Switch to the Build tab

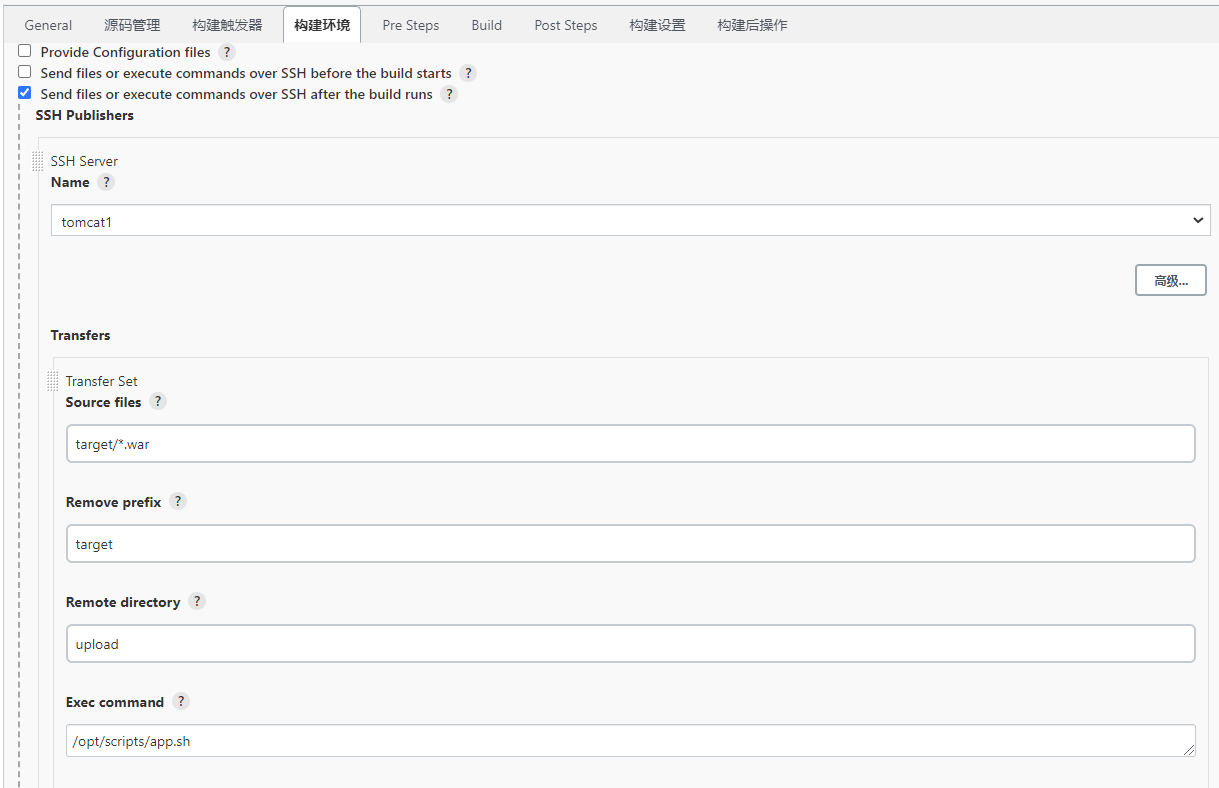(x=486, y=24)
